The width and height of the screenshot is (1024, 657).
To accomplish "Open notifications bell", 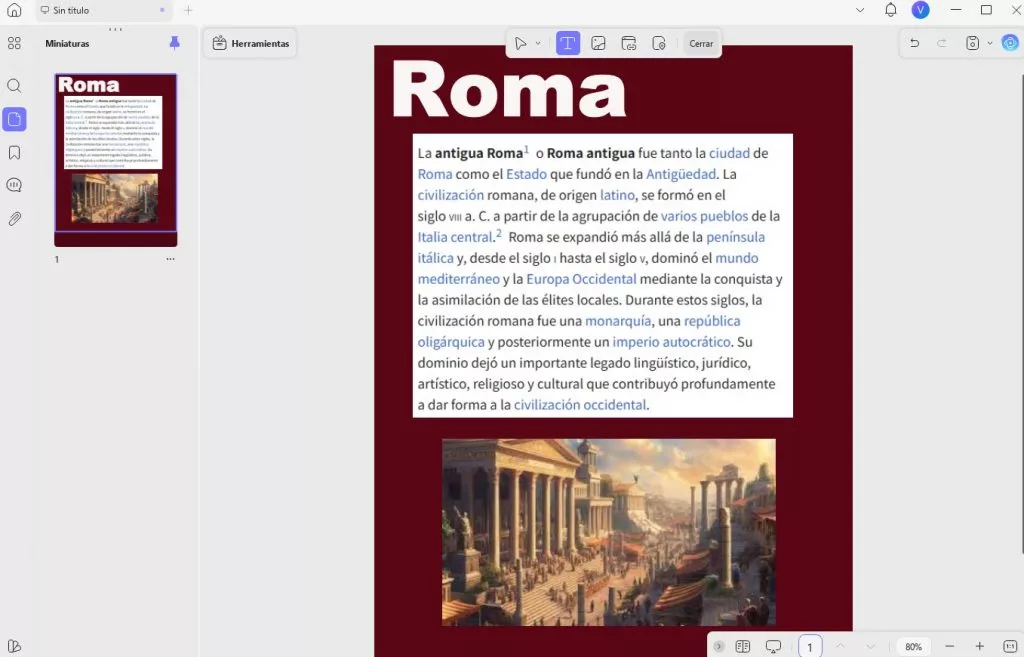I will pyautogui.click(x=891, y=10).
